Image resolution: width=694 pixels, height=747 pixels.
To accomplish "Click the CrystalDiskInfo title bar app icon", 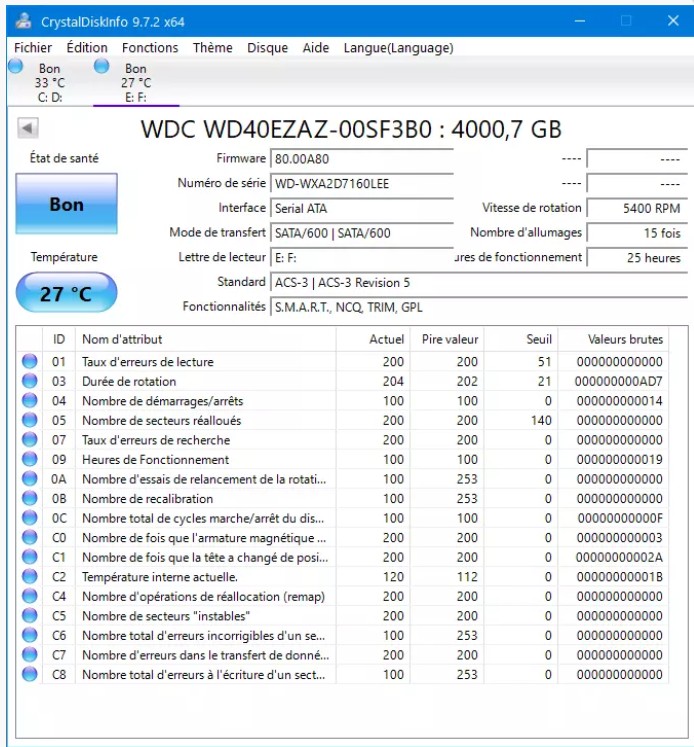I will (x=23, y=21).
